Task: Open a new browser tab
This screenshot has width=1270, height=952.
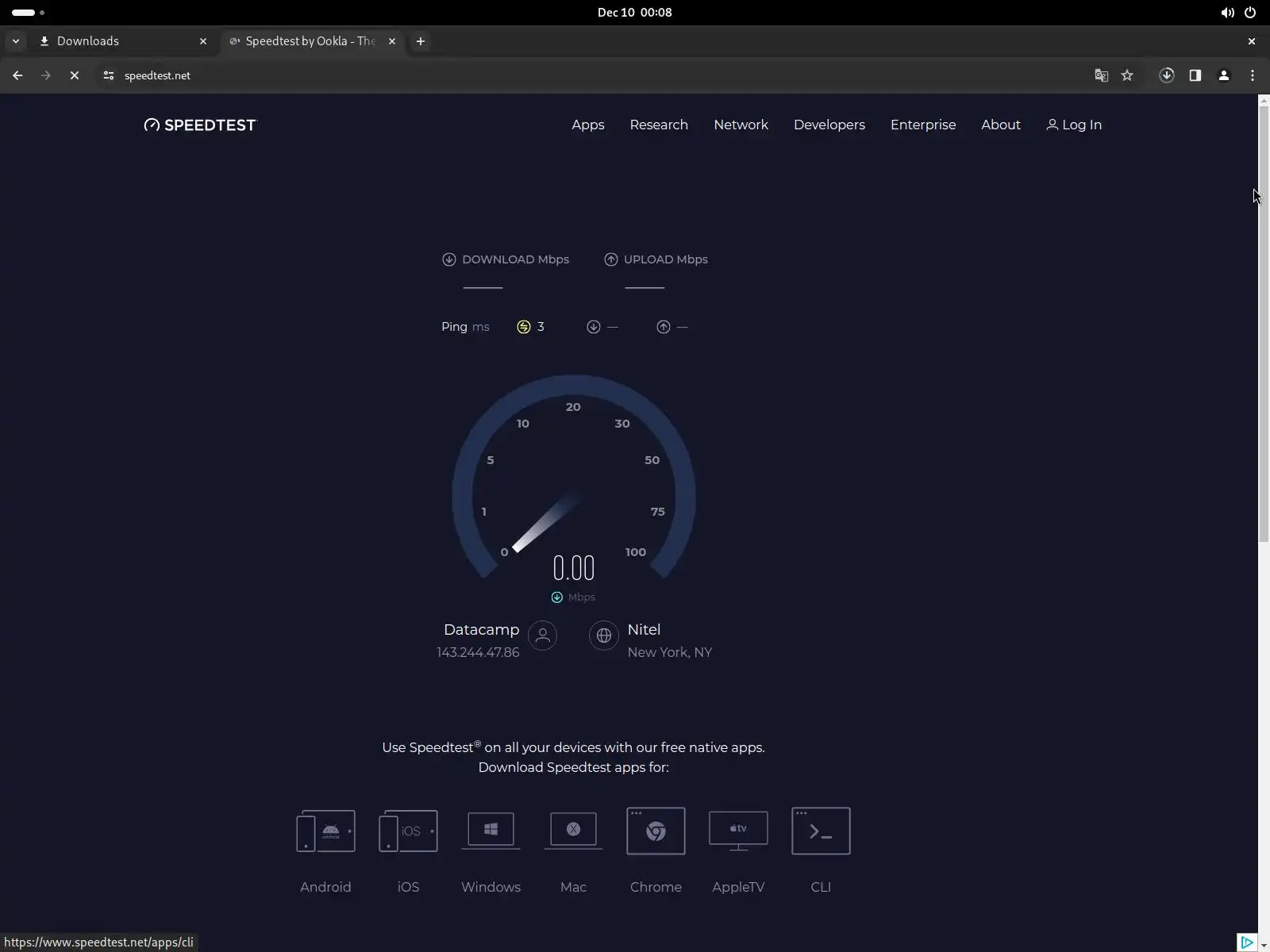Action: 421,41
